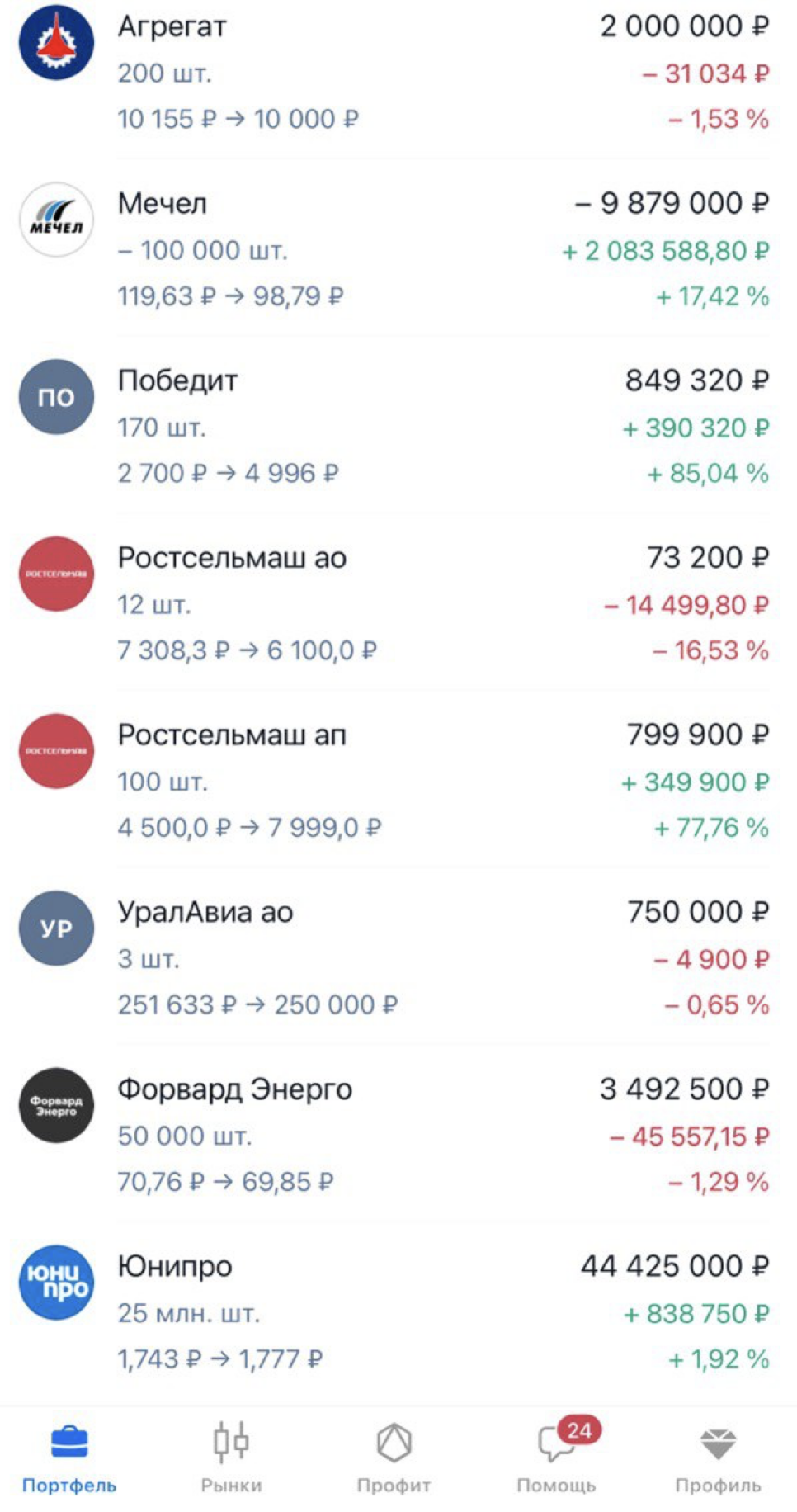Screen dimensions: 797x1512
Task: Tap the Юнипро blue logo icon
Action: pyautogui.click(x=56, y=1282)
